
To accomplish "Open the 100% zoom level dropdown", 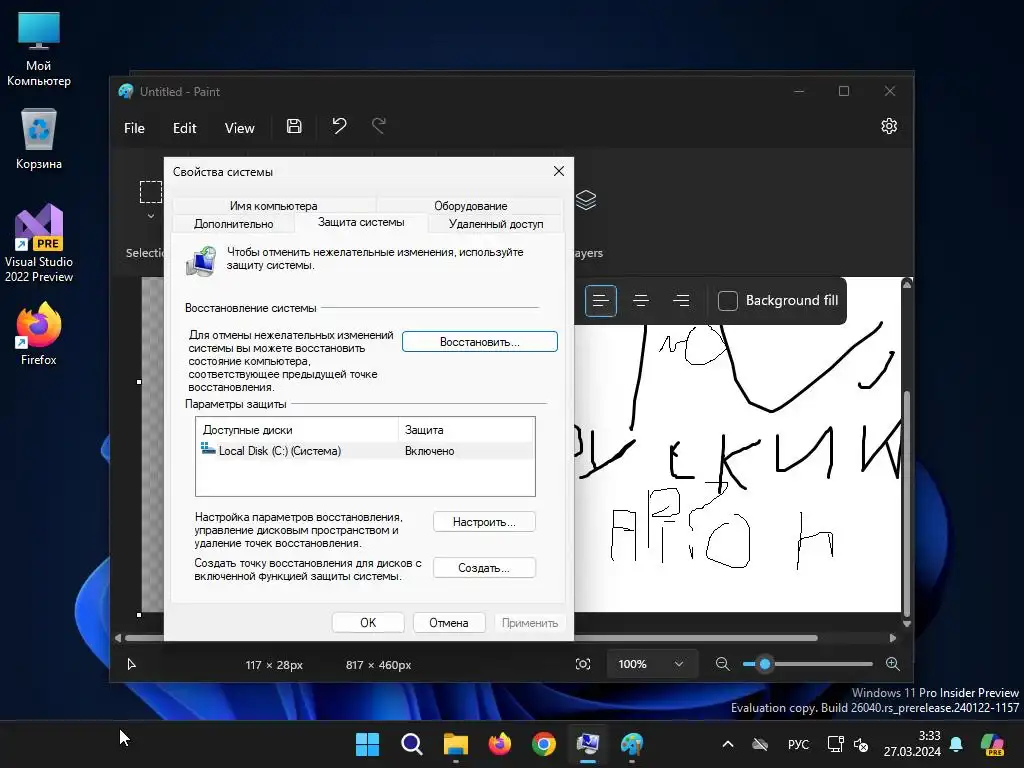I will tap(650, 664).
